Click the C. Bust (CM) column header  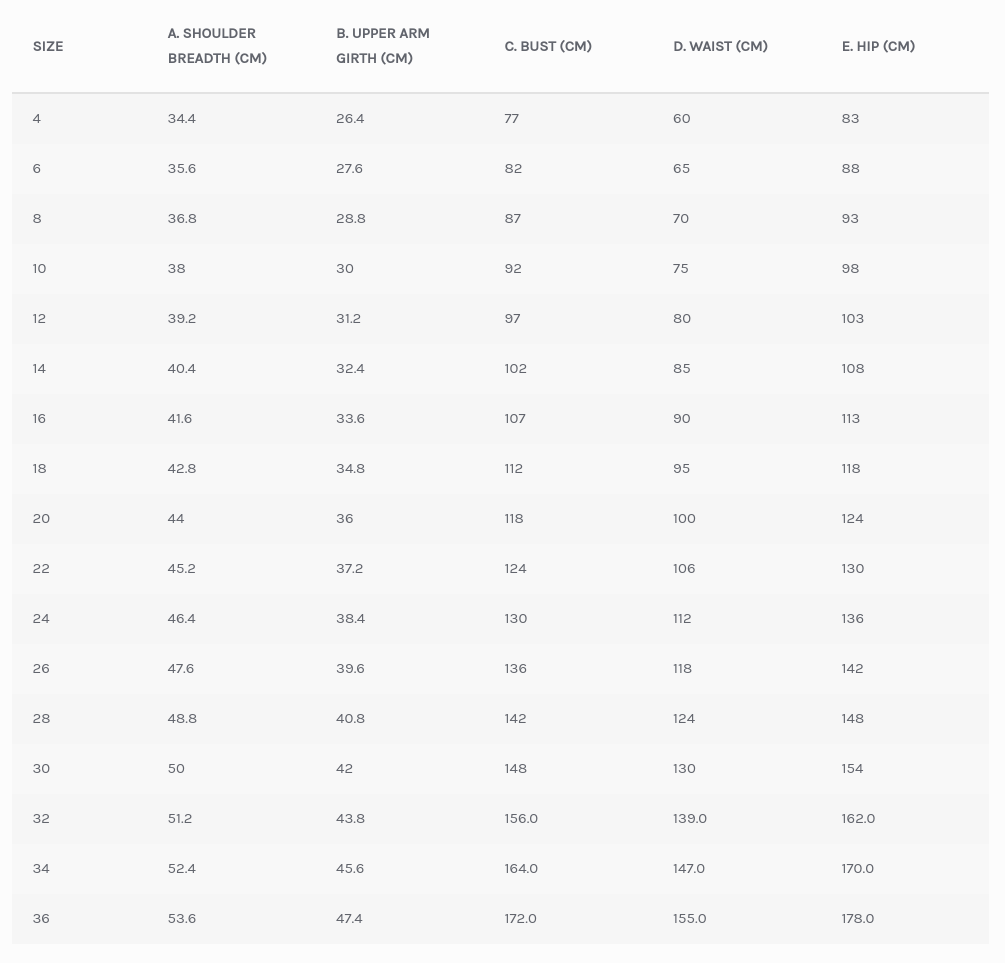pos(548,46)
